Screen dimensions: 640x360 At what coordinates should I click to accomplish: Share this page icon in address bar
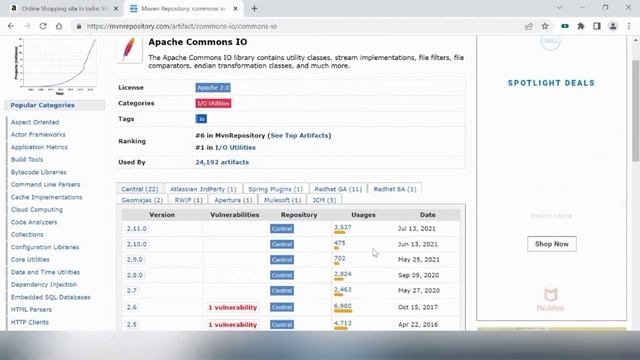click(529, 26)
